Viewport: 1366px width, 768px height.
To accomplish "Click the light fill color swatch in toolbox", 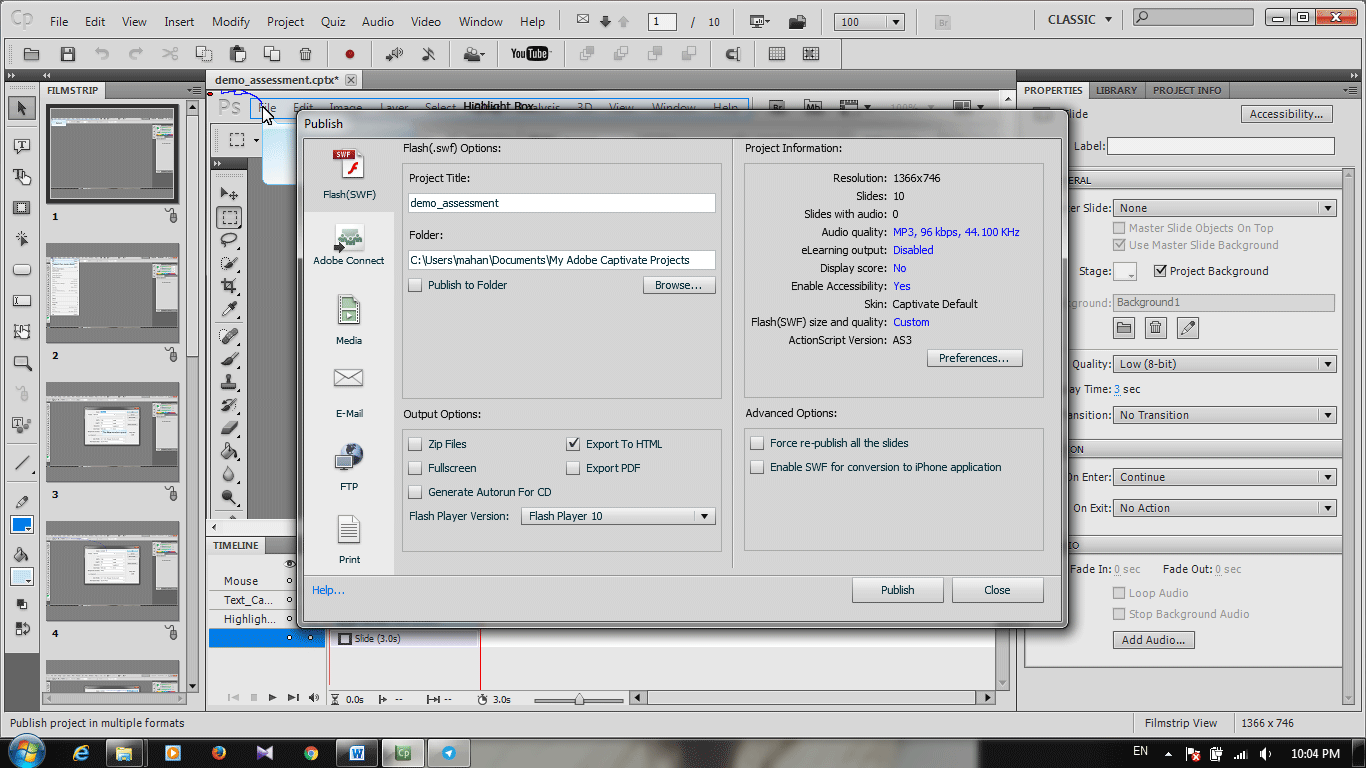I will tap(22, 577).
